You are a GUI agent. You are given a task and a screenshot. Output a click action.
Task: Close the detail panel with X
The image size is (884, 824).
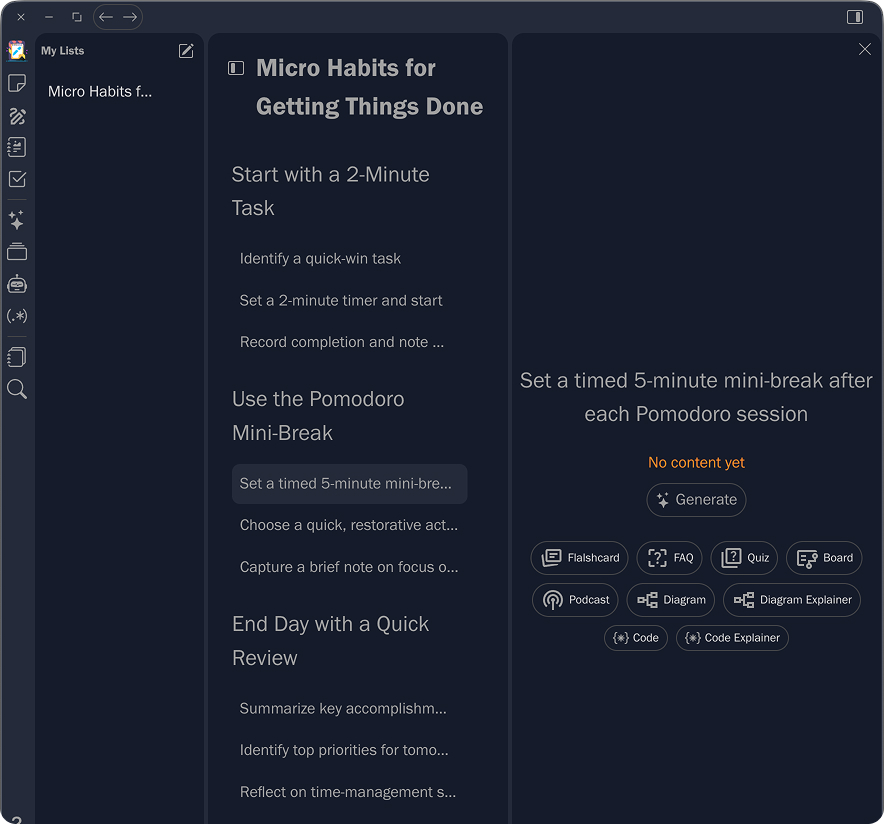[x=865, y=49]
